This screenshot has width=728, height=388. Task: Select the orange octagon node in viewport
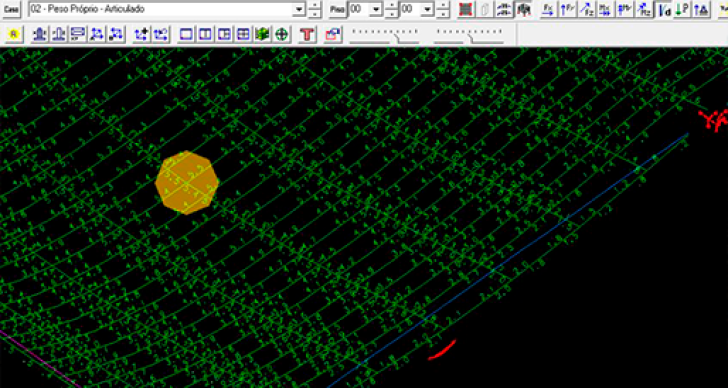pos(187,182)
